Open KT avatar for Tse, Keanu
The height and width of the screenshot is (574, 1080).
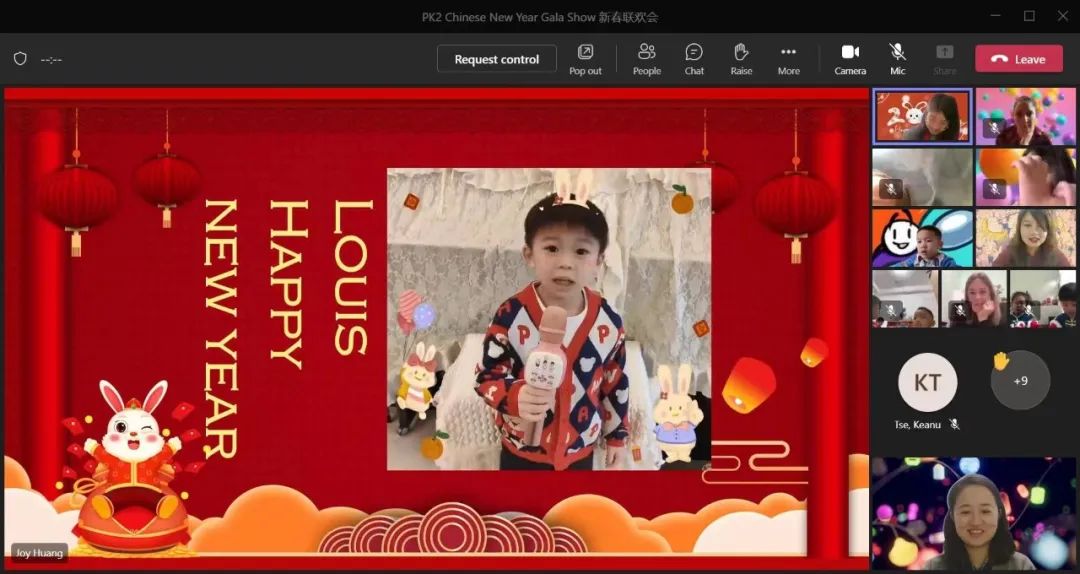click(927, 382)
